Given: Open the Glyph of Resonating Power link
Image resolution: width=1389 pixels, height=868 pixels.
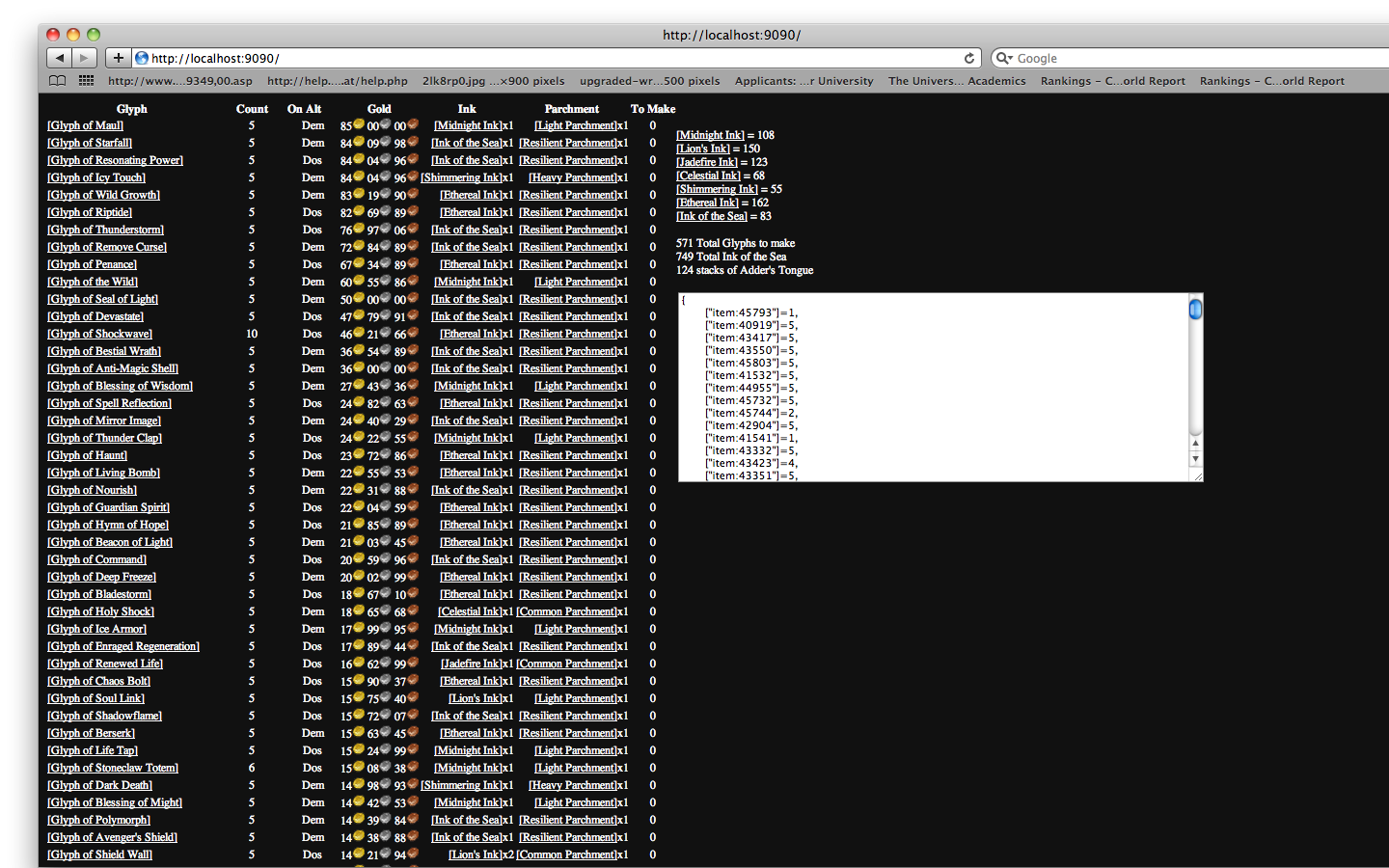Looking at the screenshot, I should coord(115,160).
